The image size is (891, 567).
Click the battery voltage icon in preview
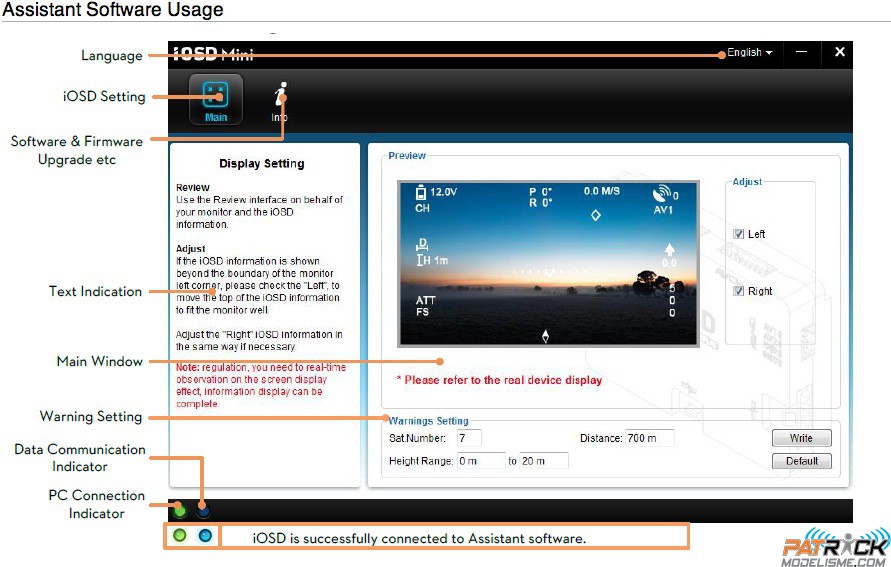[x=421, y=192]
